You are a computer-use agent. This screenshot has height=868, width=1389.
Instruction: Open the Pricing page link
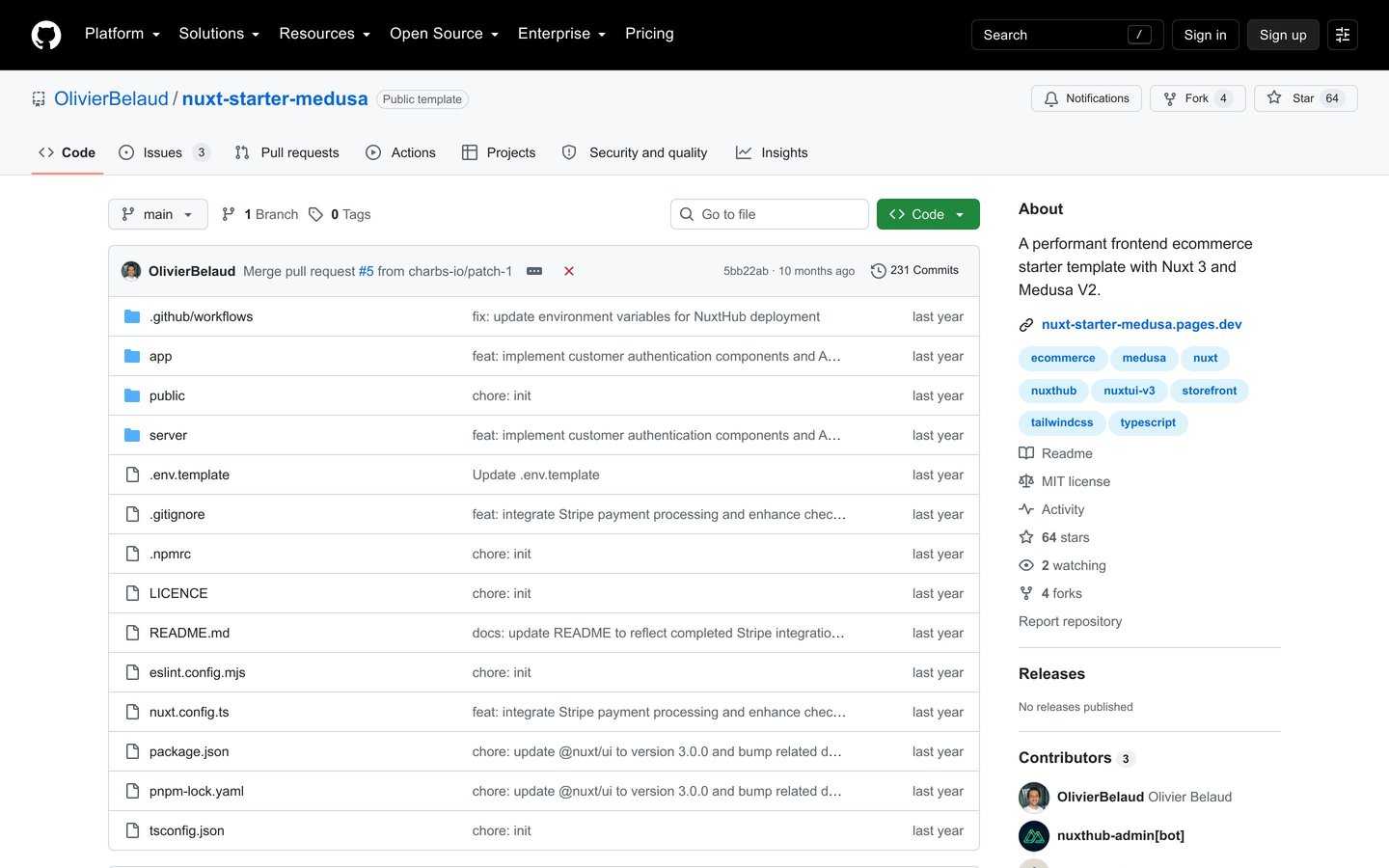point(649,34)
